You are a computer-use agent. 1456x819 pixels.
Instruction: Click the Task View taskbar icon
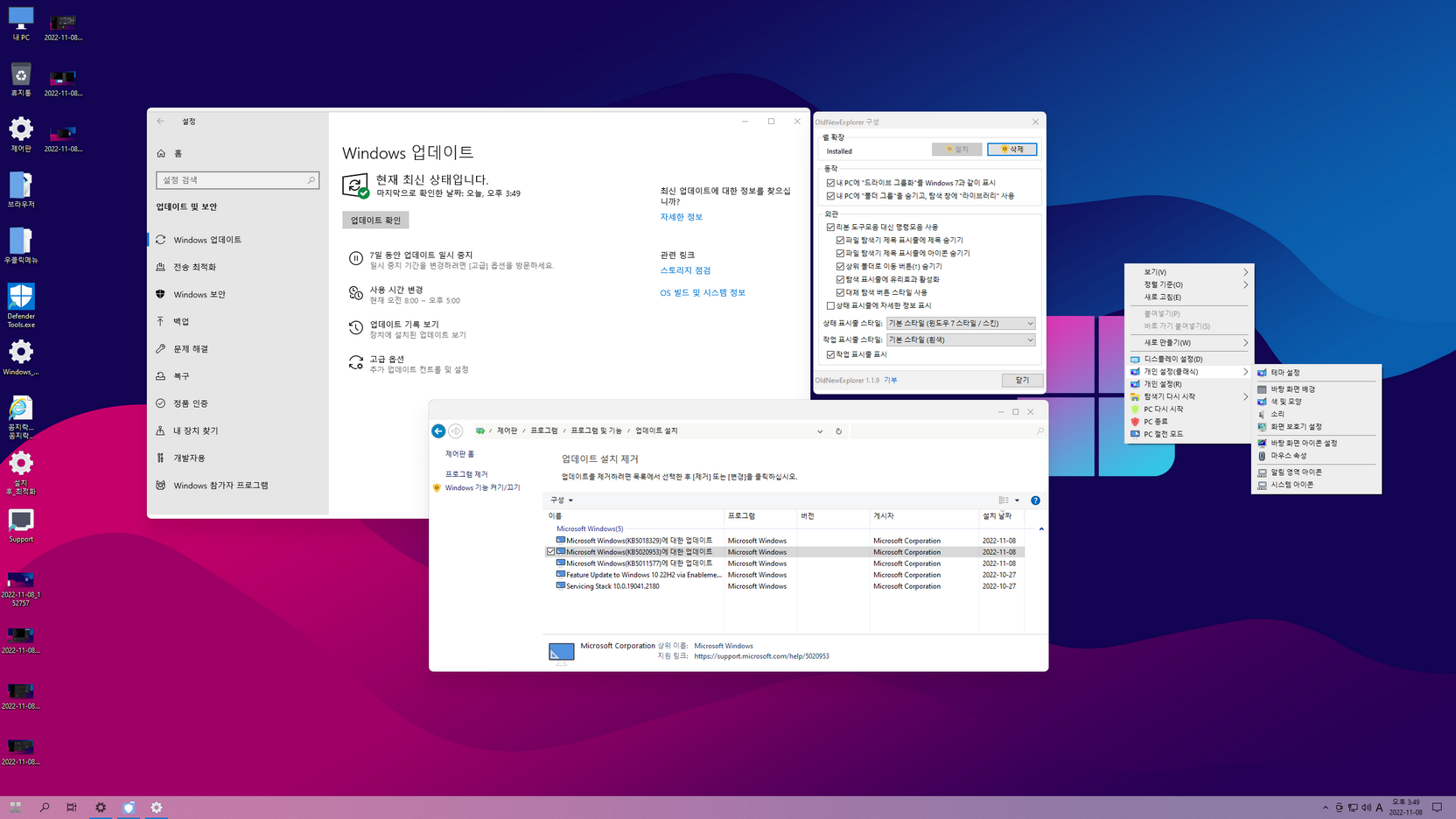coord(72,808)
